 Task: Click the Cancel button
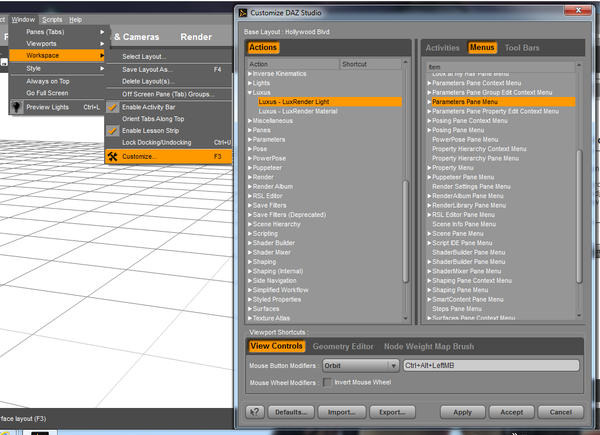click(561, 412)
